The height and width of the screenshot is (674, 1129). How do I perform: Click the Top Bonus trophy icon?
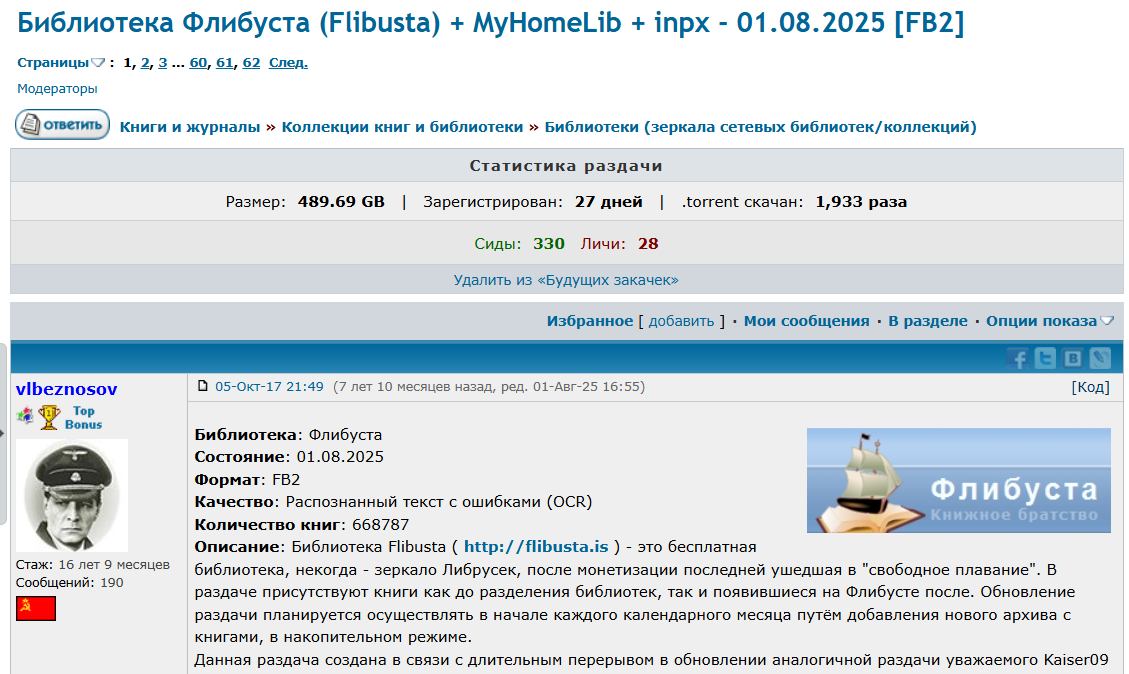coord(50,417)
